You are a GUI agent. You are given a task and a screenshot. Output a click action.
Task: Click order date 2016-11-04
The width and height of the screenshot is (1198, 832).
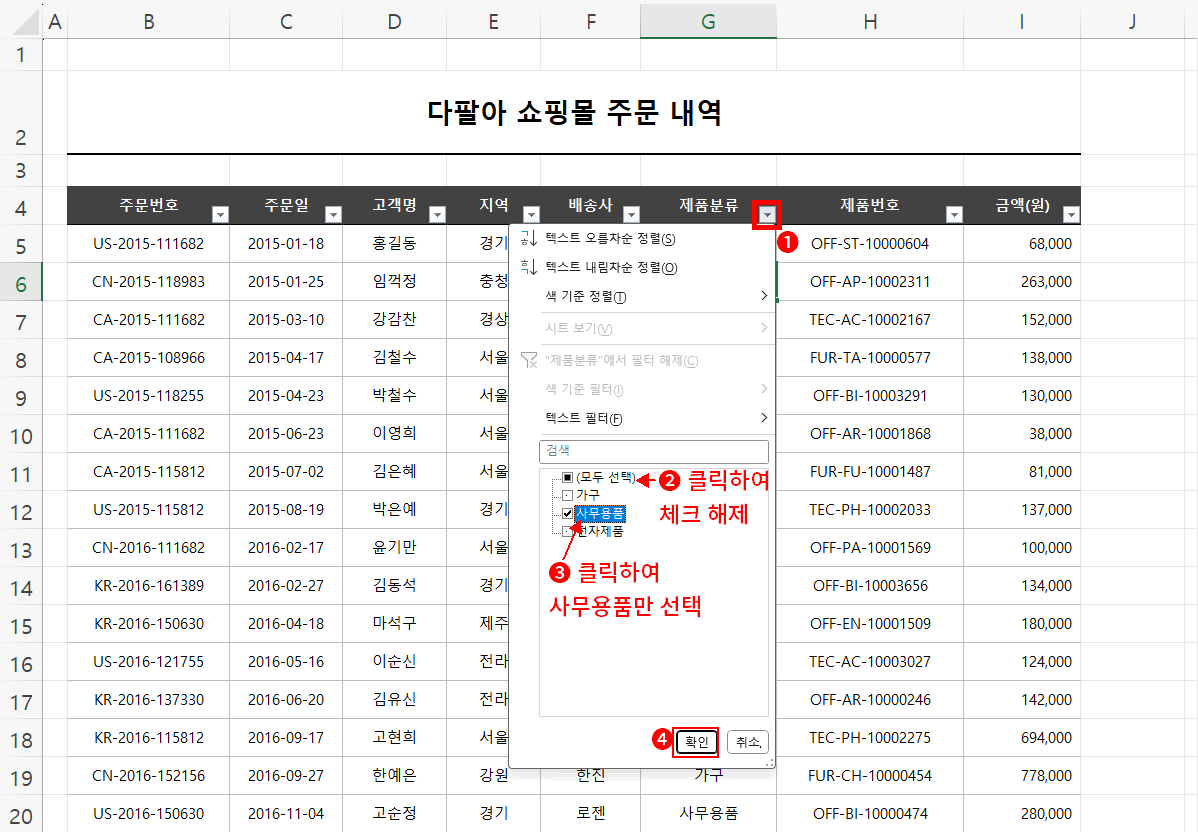point(286,814)
